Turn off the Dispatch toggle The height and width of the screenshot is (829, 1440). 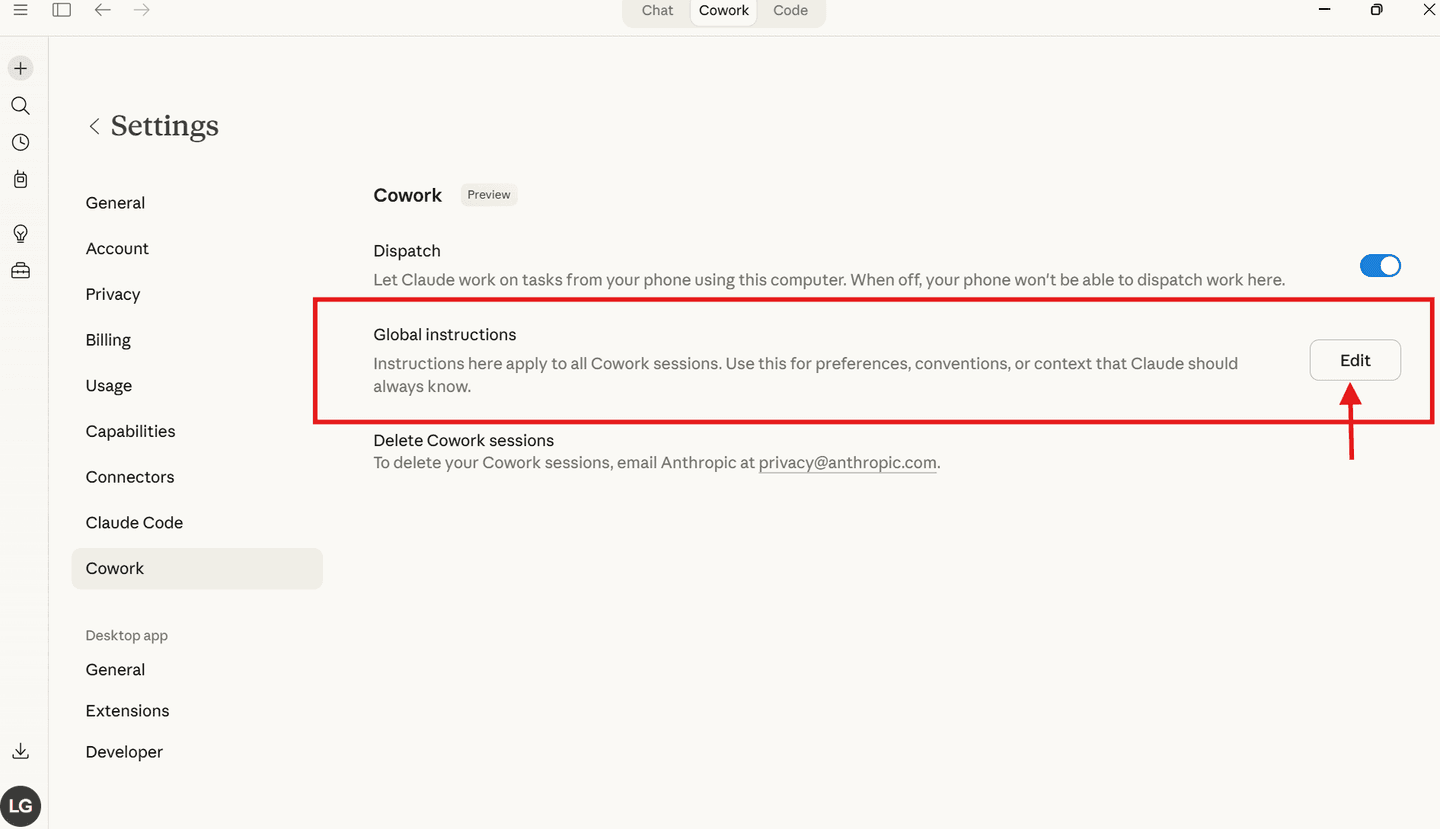click(1380, 265)
